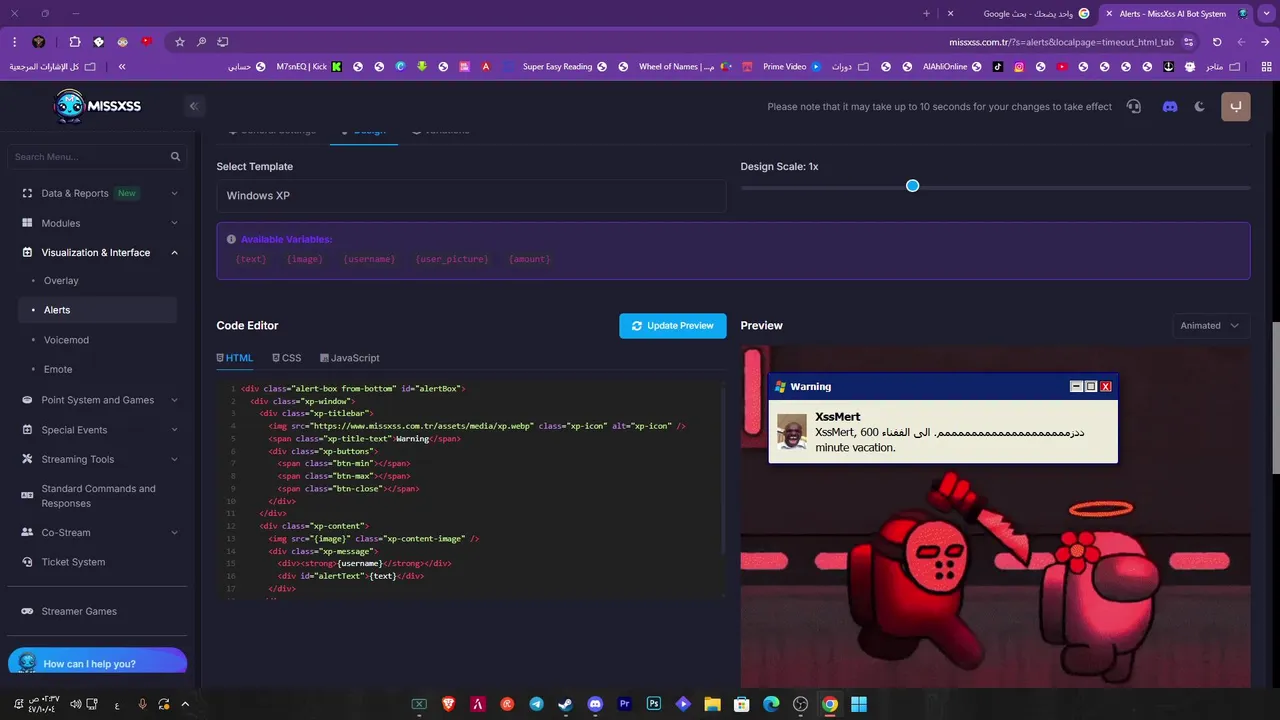Reload the page in browser toolbar

[1217, 42]
